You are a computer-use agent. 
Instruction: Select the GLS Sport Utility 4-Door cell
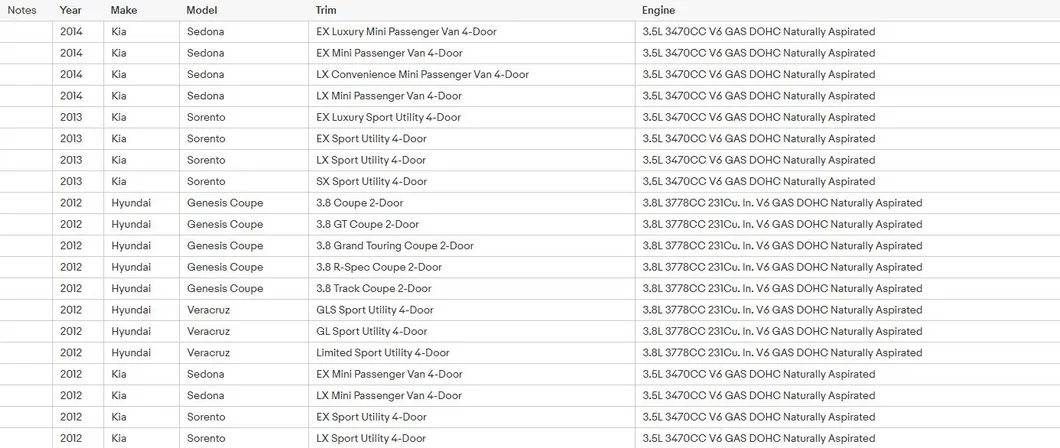[374, 310]
